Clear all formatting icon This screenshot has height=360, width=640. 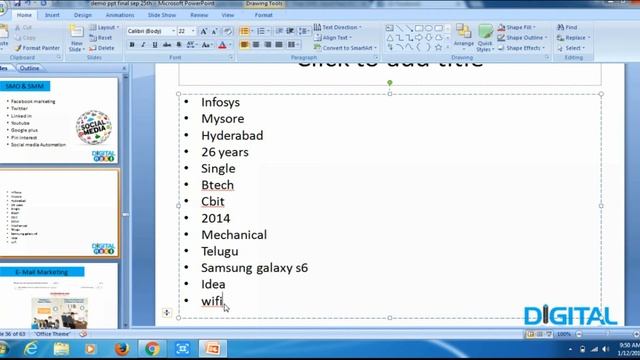[x=227, y=31]
